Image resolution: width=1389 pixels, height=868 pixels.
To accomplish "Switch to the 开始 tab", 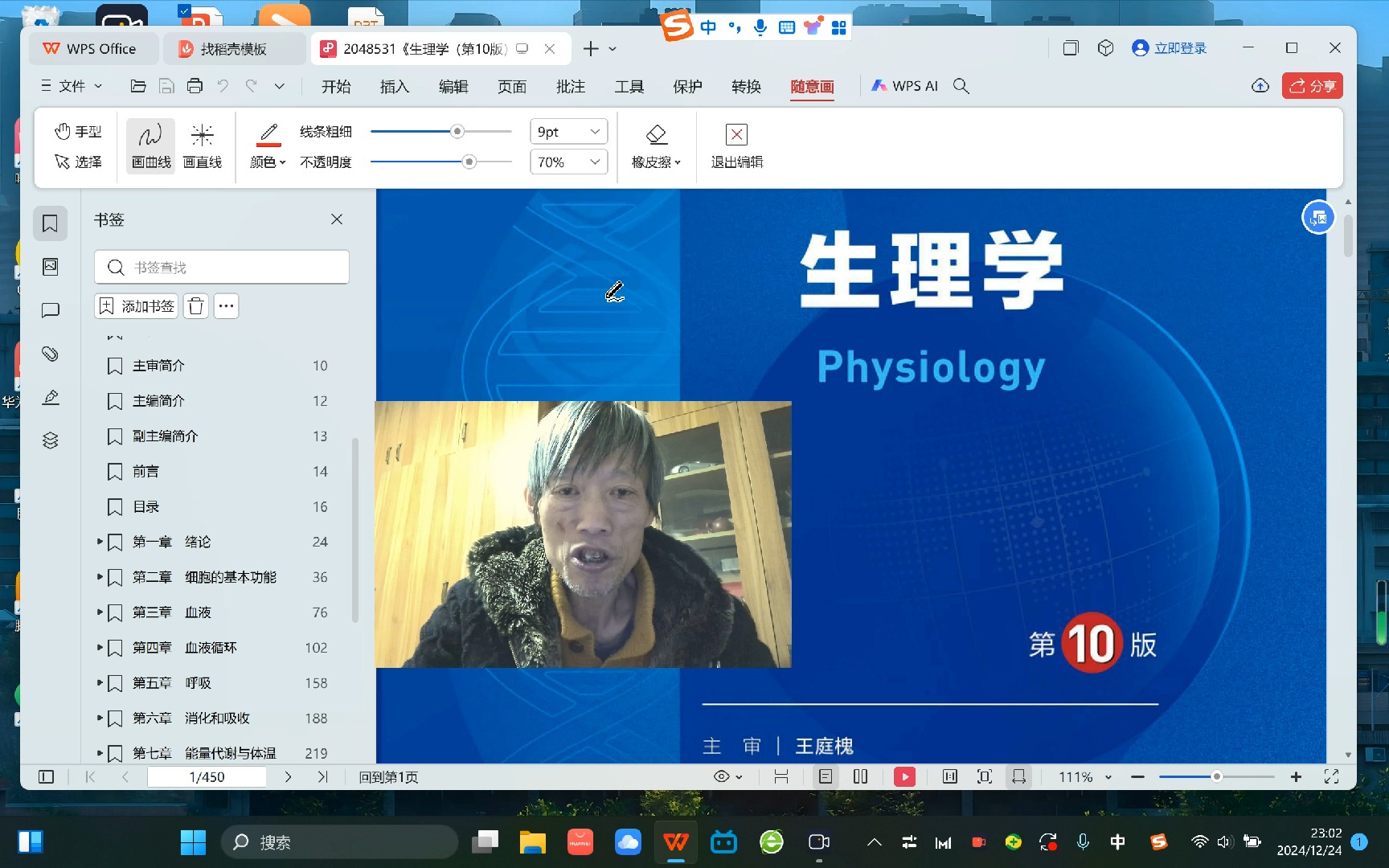I will tap(336, 86).
